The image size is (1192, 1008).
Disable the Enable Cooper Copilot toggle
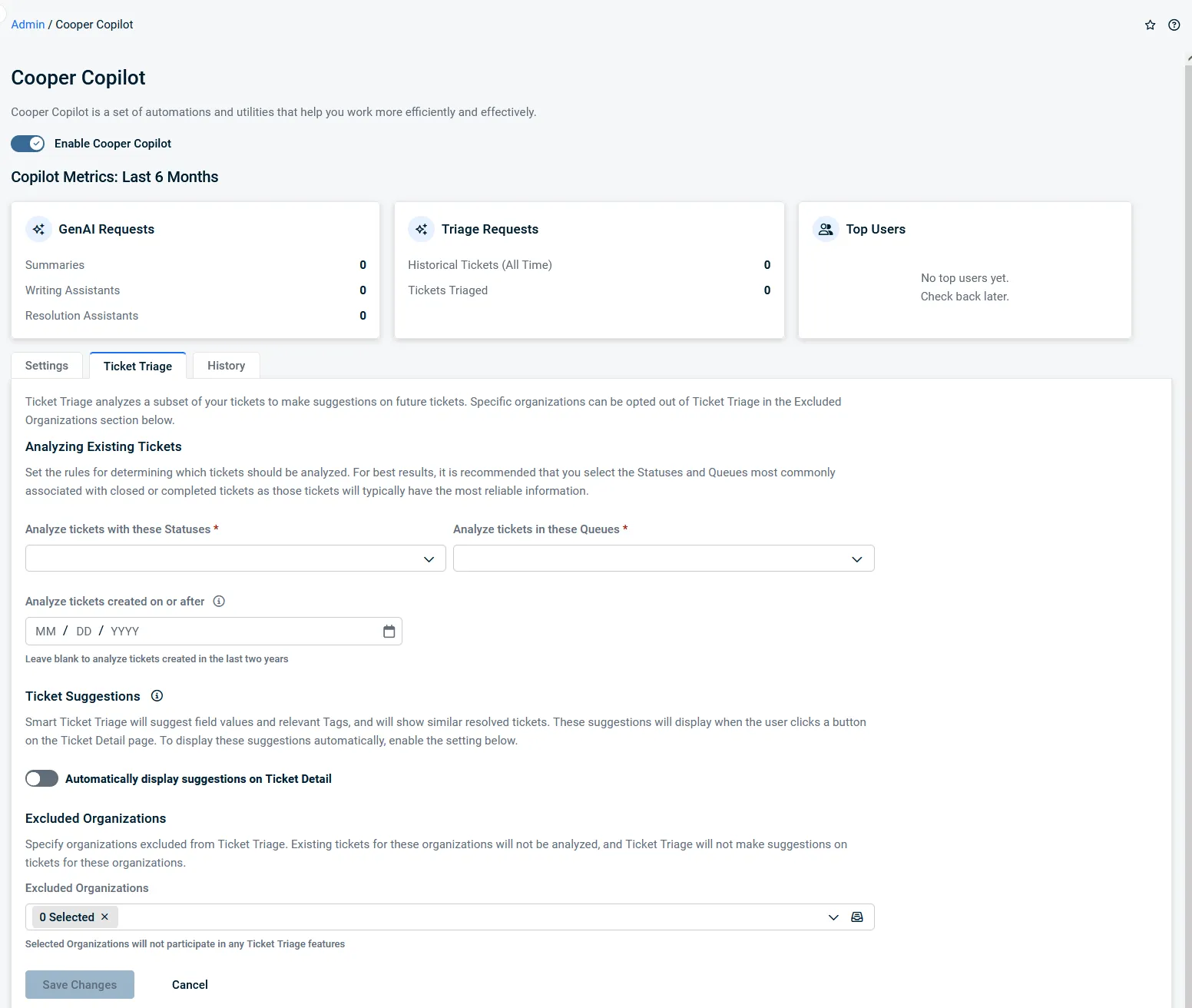point(28,144)
